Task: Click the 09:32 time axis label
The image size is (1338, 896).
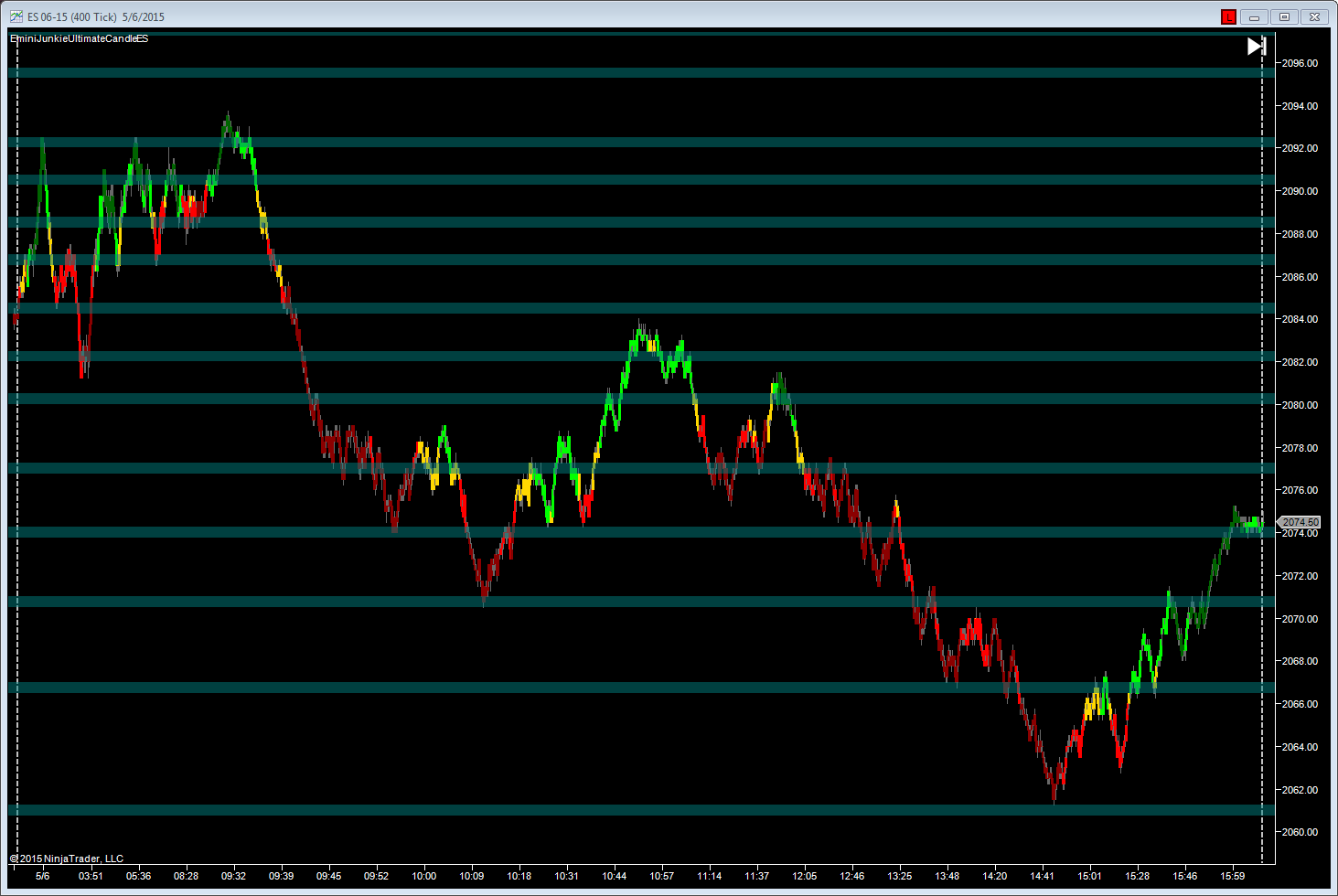Action: (x=233, y=876)
